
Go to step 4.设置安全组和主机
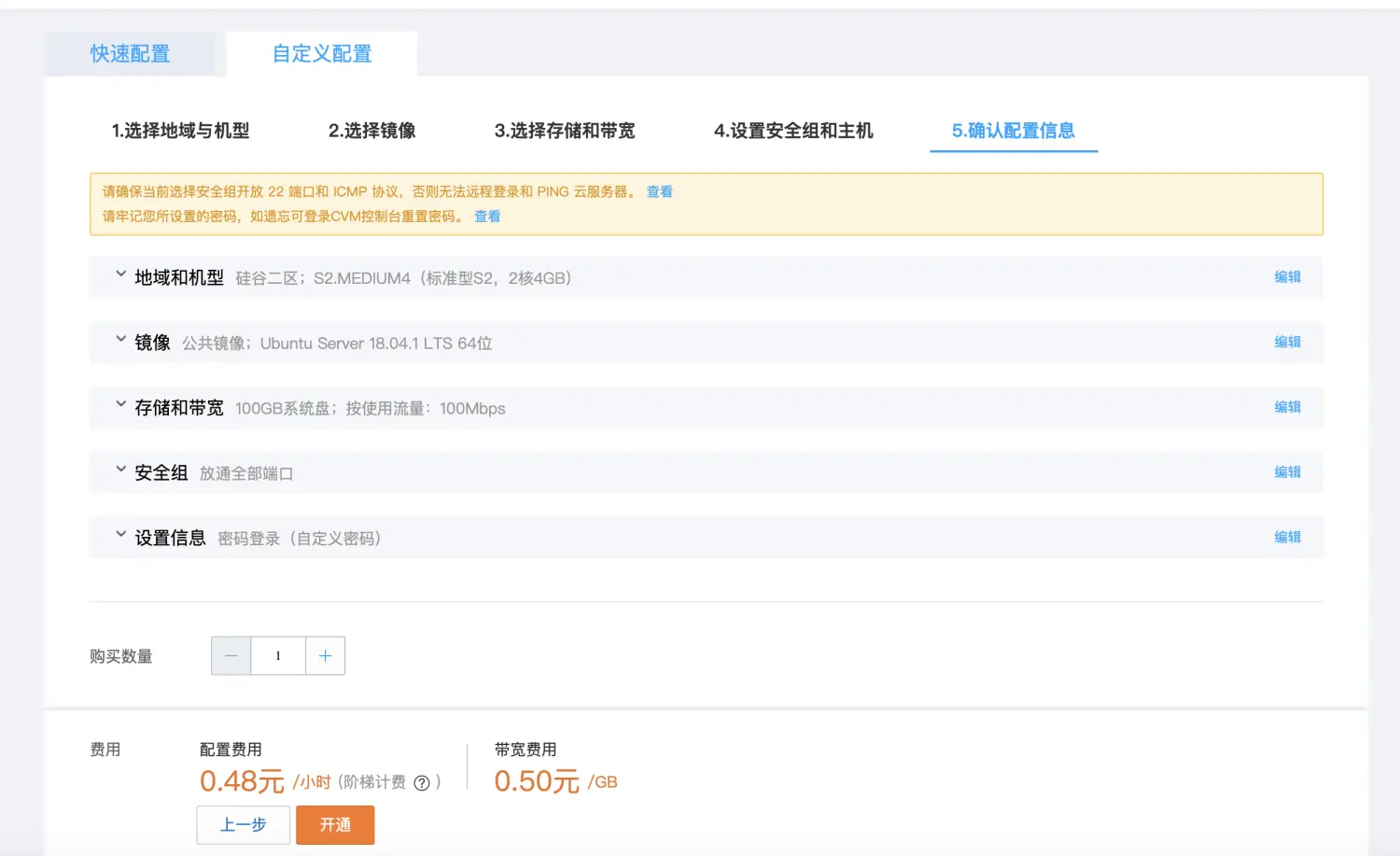[793, 131]
